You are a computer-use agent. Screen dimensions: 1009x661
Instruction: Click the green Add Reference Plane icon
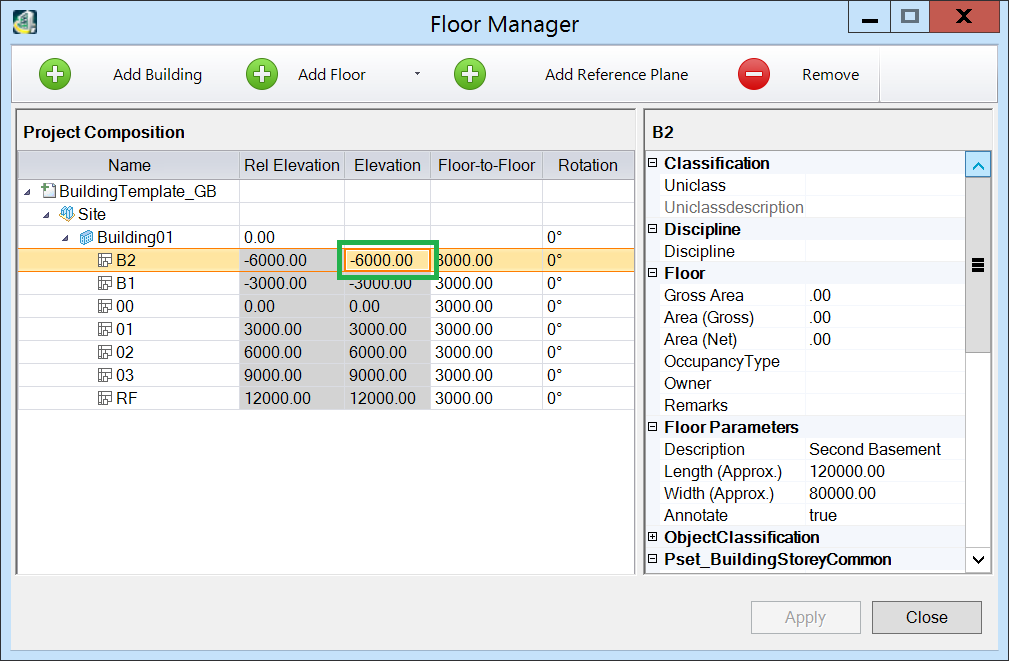point(470,74)
